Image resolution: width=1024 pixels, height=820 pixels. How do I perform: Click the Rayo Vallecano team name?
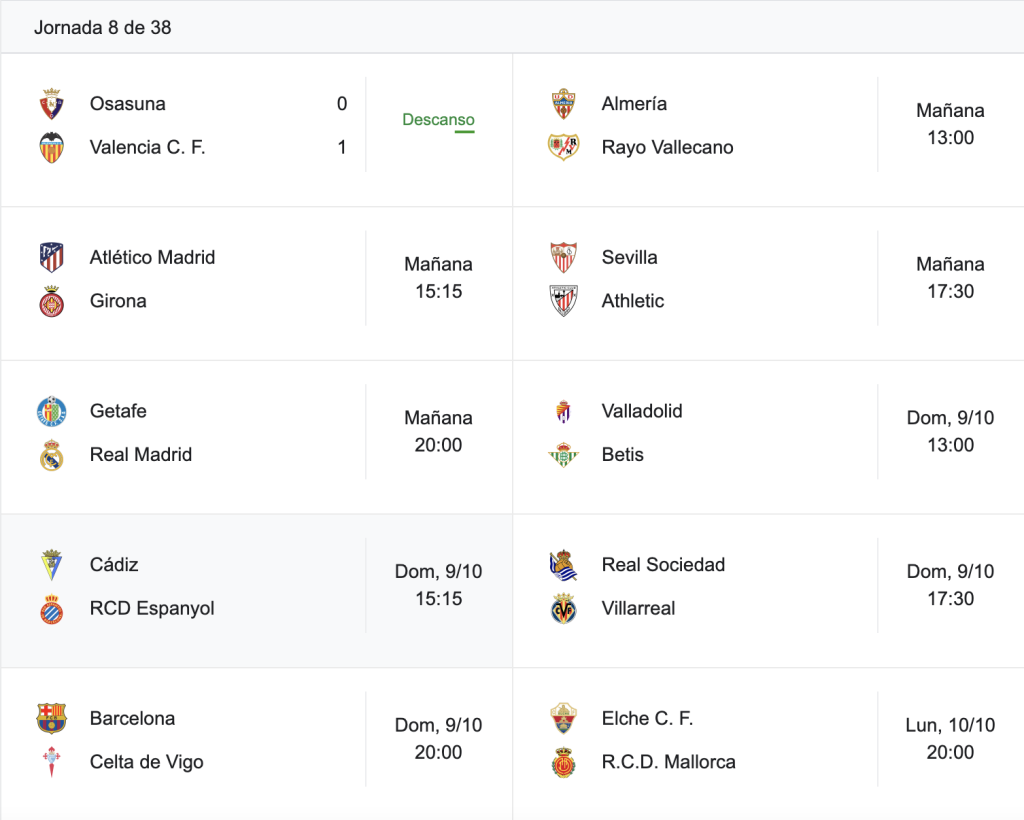pyautogui.click(x=667, y=148)
